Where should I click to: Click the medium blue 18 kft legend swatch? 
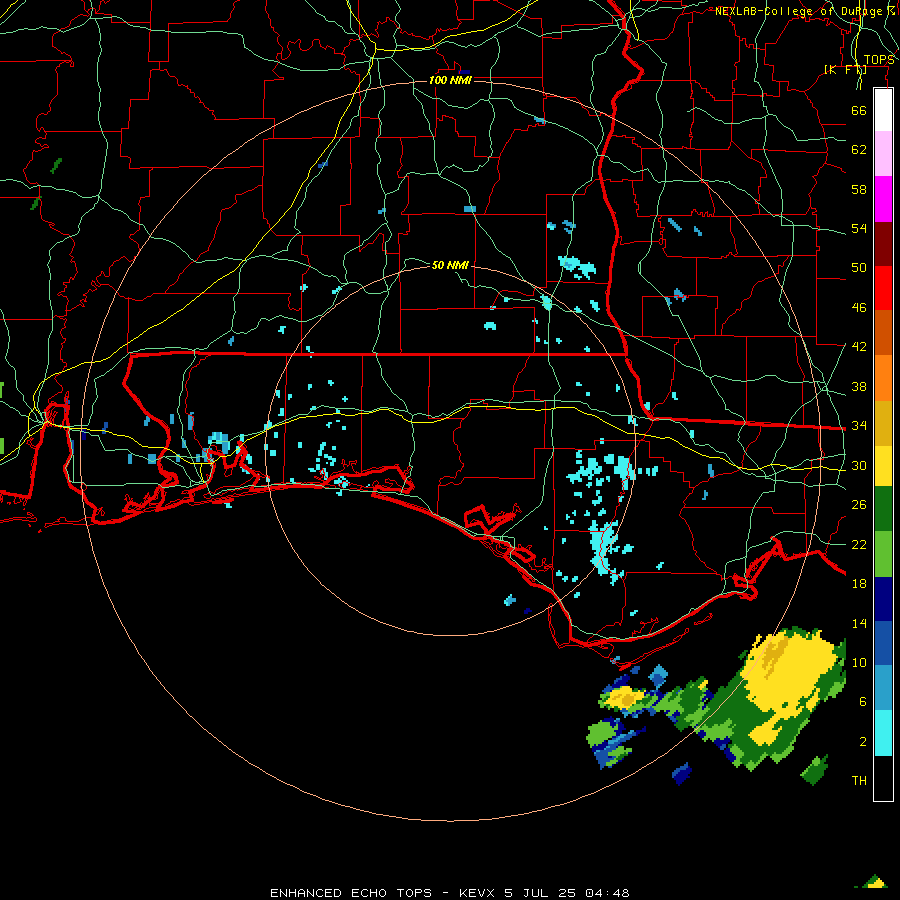(x=883, y=643)
